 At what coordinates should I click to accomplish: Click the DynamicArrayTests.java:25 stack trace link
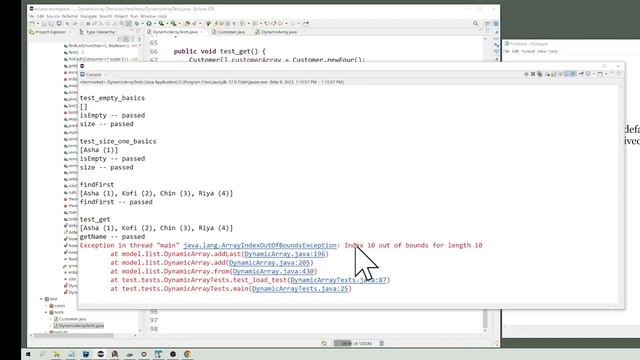coord(300,289)
